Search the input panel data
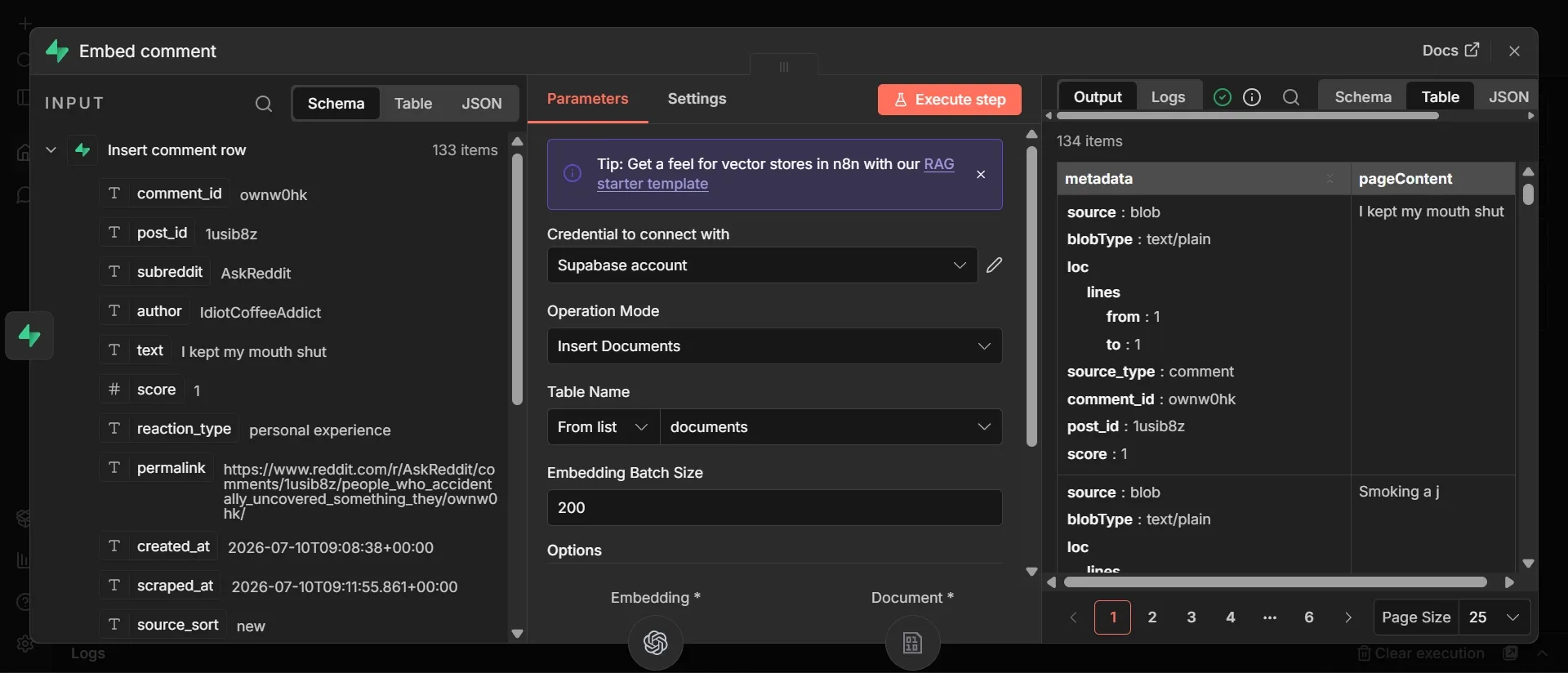The image size is (1568, 673). tap(263, 104)
